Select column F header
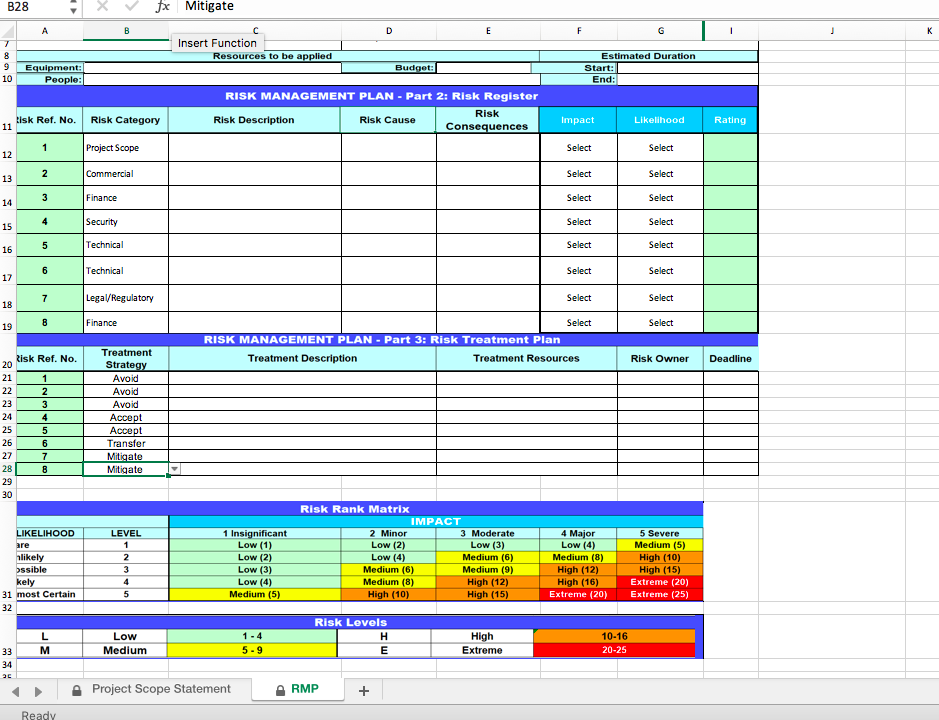 pyautogui.click(x=578, y=31)
